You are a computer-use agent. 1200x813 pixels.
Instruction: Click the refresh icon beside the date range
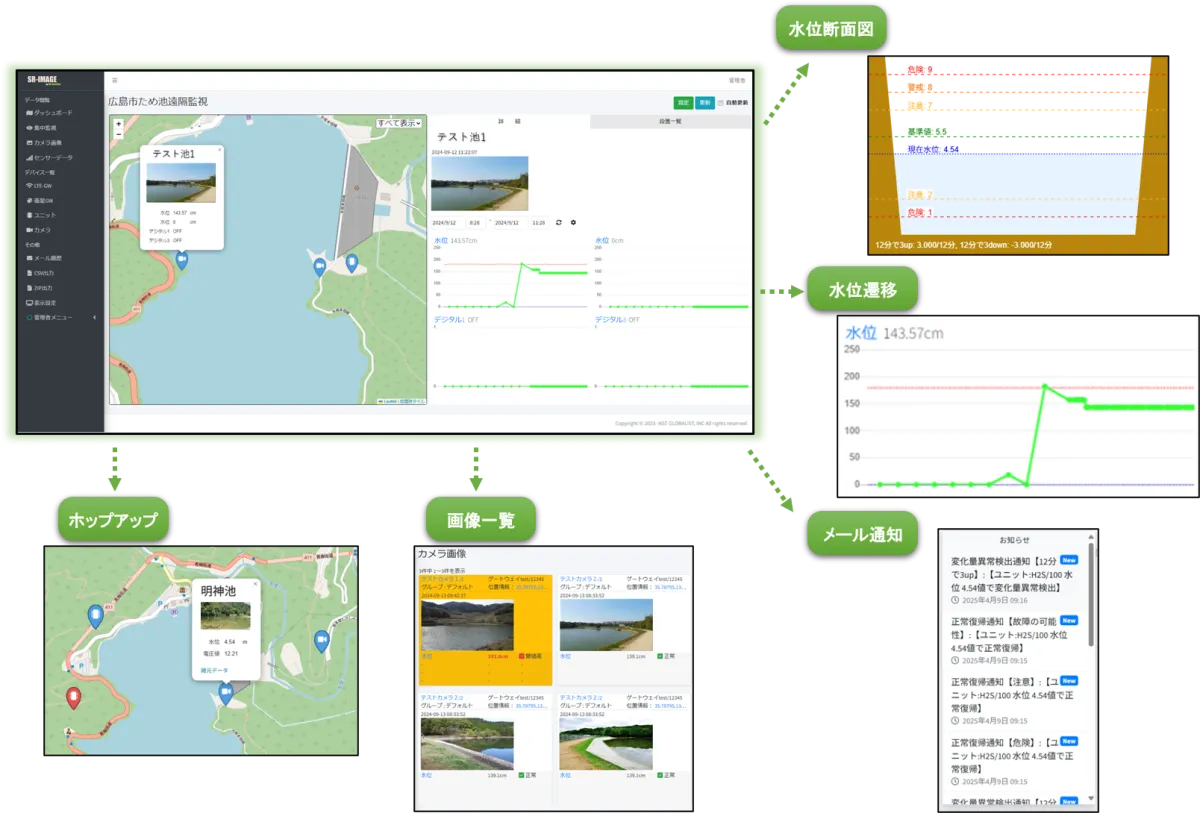coord(559,222)
